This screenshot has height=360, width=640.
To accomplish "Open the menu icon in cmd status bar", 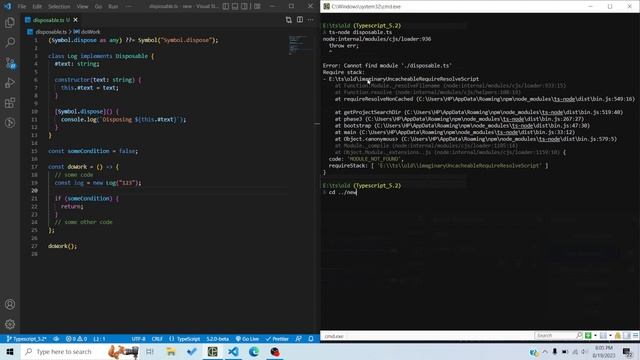I will pos(636,336).
